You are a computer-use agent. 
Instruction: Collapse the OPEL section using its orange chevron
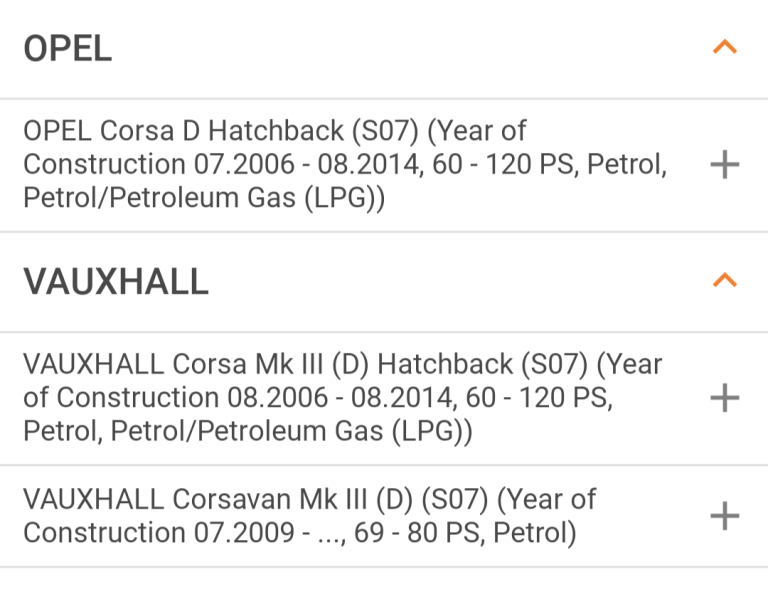tap(725, 48)
